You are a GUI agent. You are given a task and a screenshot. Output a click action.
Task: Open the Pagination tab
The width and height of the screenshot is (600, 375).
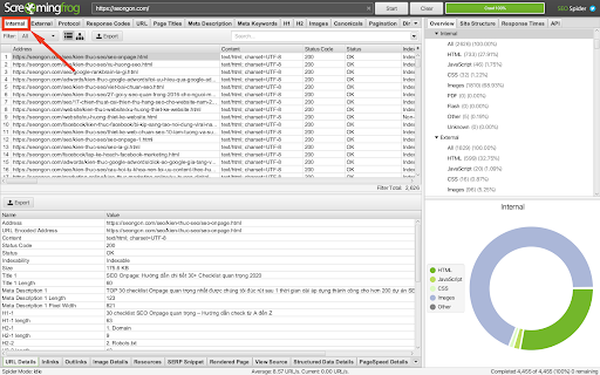(383, 23)
